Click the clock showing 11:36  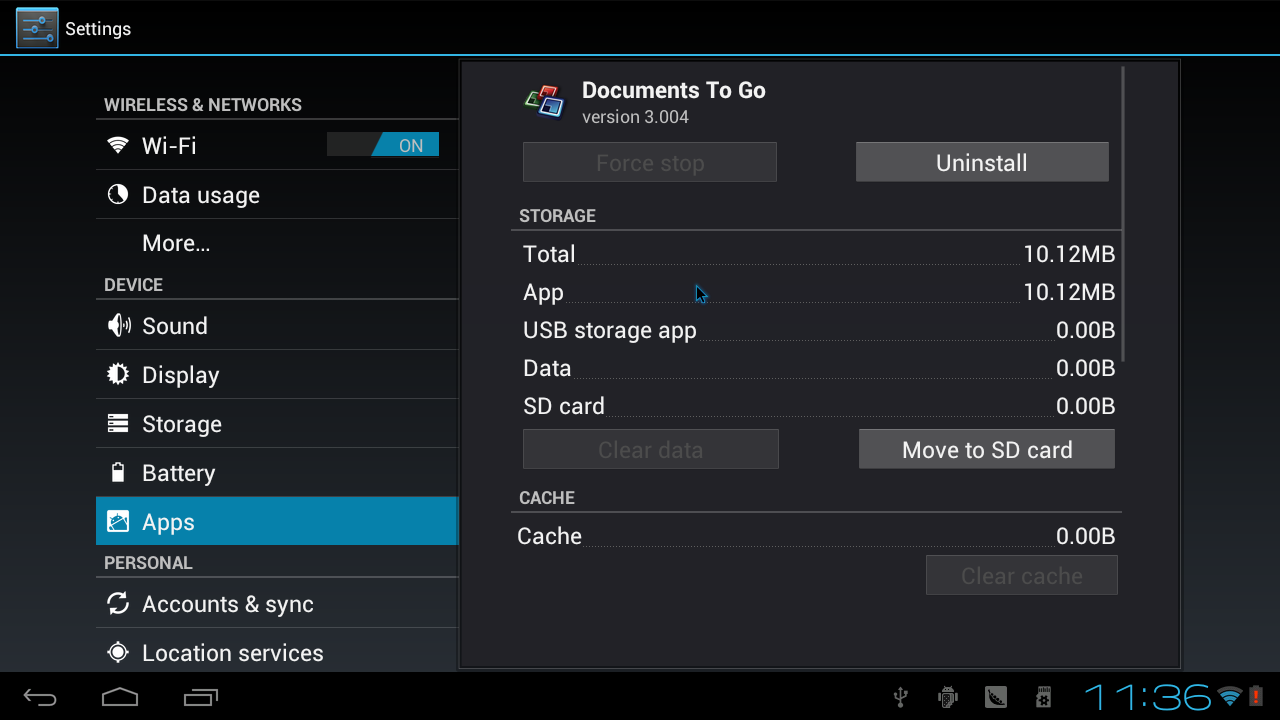1148,696
